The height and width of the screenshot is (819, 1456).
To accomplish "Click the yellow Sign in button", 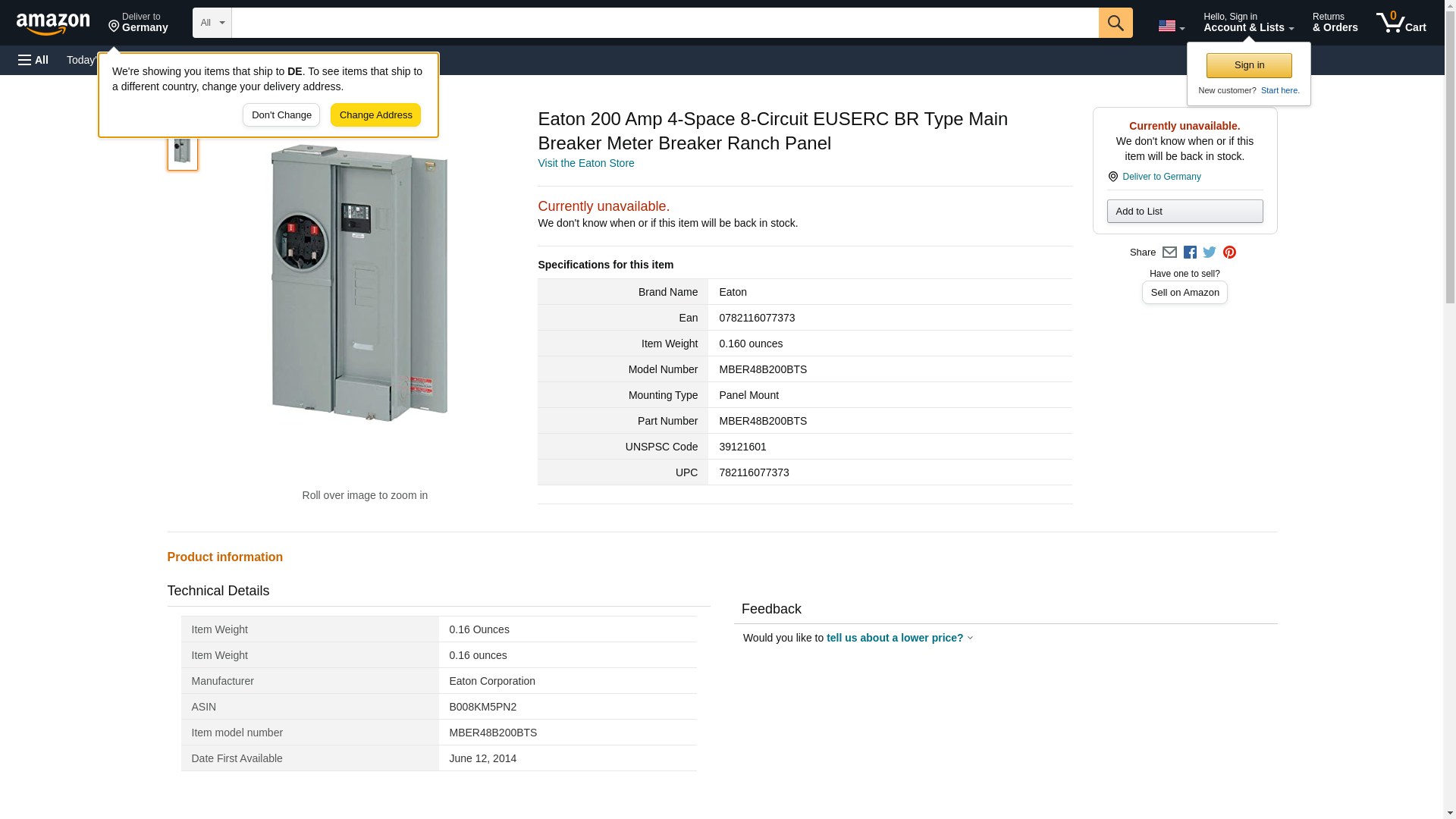I will point(1249,65).
